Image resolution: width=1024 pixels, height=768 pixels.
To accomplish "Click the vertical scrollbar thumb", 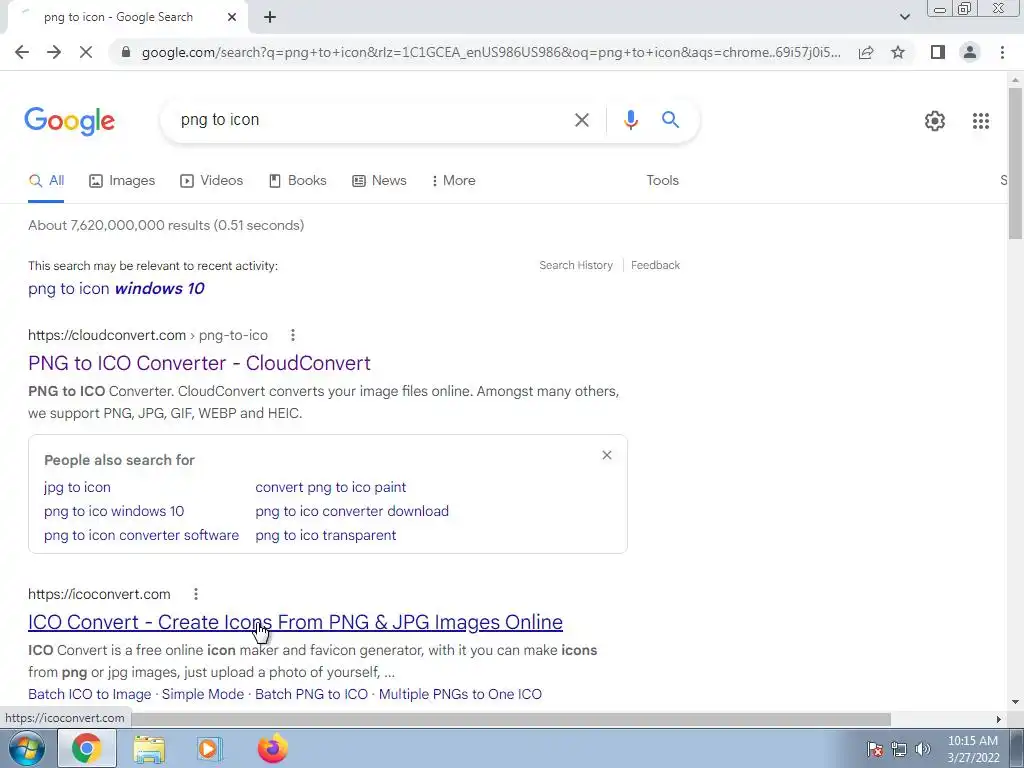I will [1015, 163].
